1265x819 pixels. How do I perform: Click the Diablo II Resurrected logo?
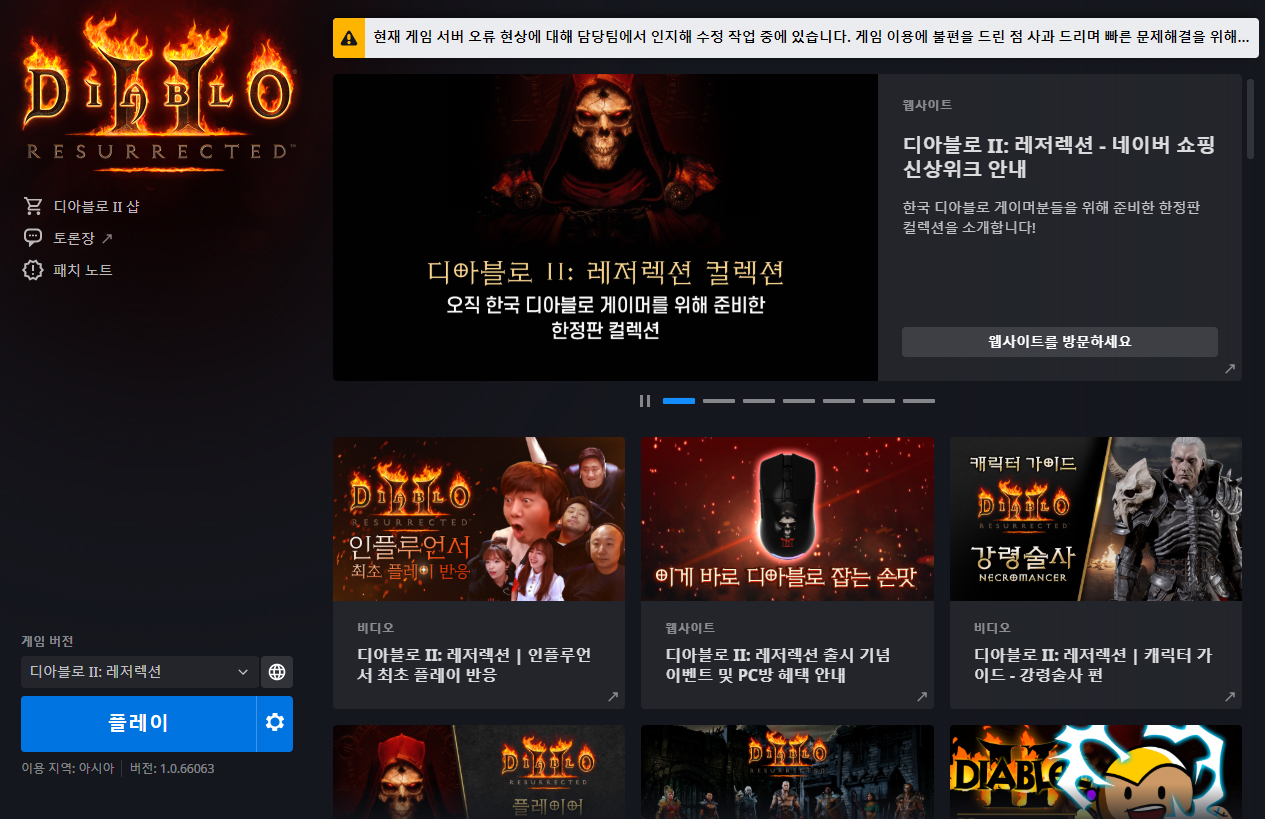(158, 92)
